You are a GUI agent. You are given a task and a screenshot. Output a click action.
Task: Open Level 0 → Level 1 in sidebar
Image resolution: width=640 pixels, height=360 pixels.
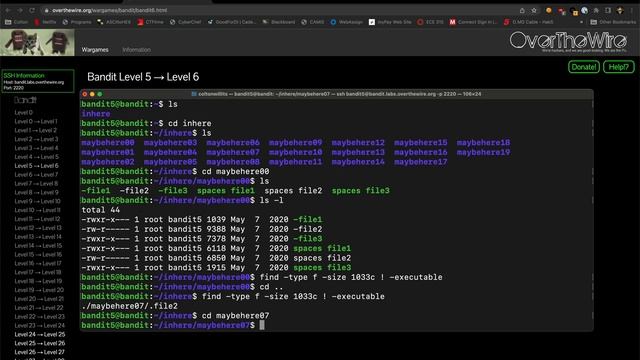36,121
